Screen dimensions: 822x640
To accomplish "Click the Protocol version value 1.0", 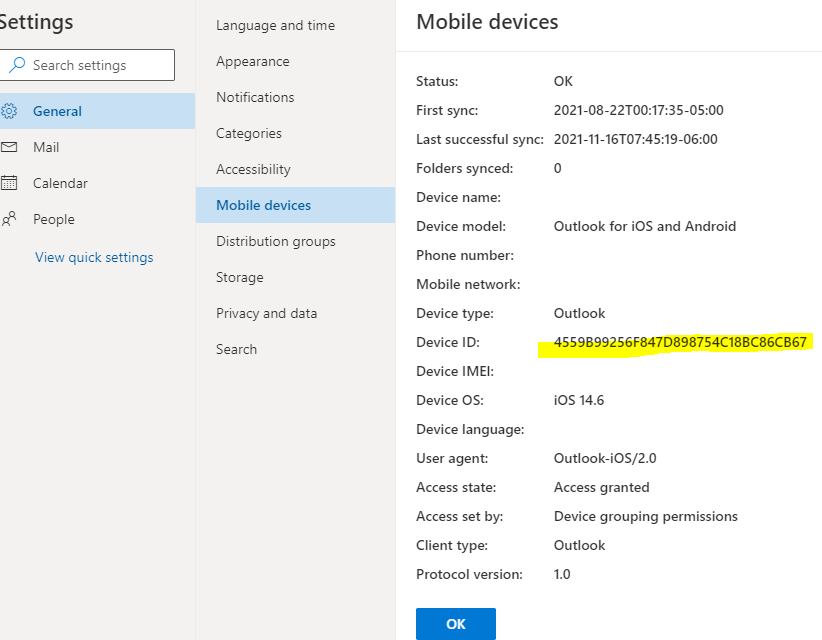I will 562,574.
